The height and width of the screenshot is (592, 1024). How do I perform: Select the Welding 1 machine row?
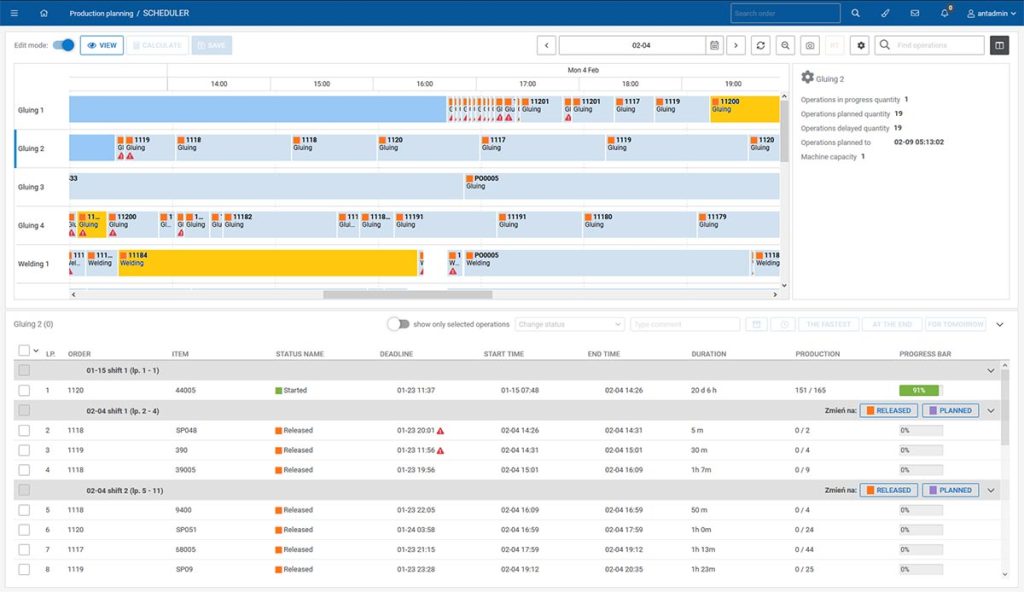[33, 264]
